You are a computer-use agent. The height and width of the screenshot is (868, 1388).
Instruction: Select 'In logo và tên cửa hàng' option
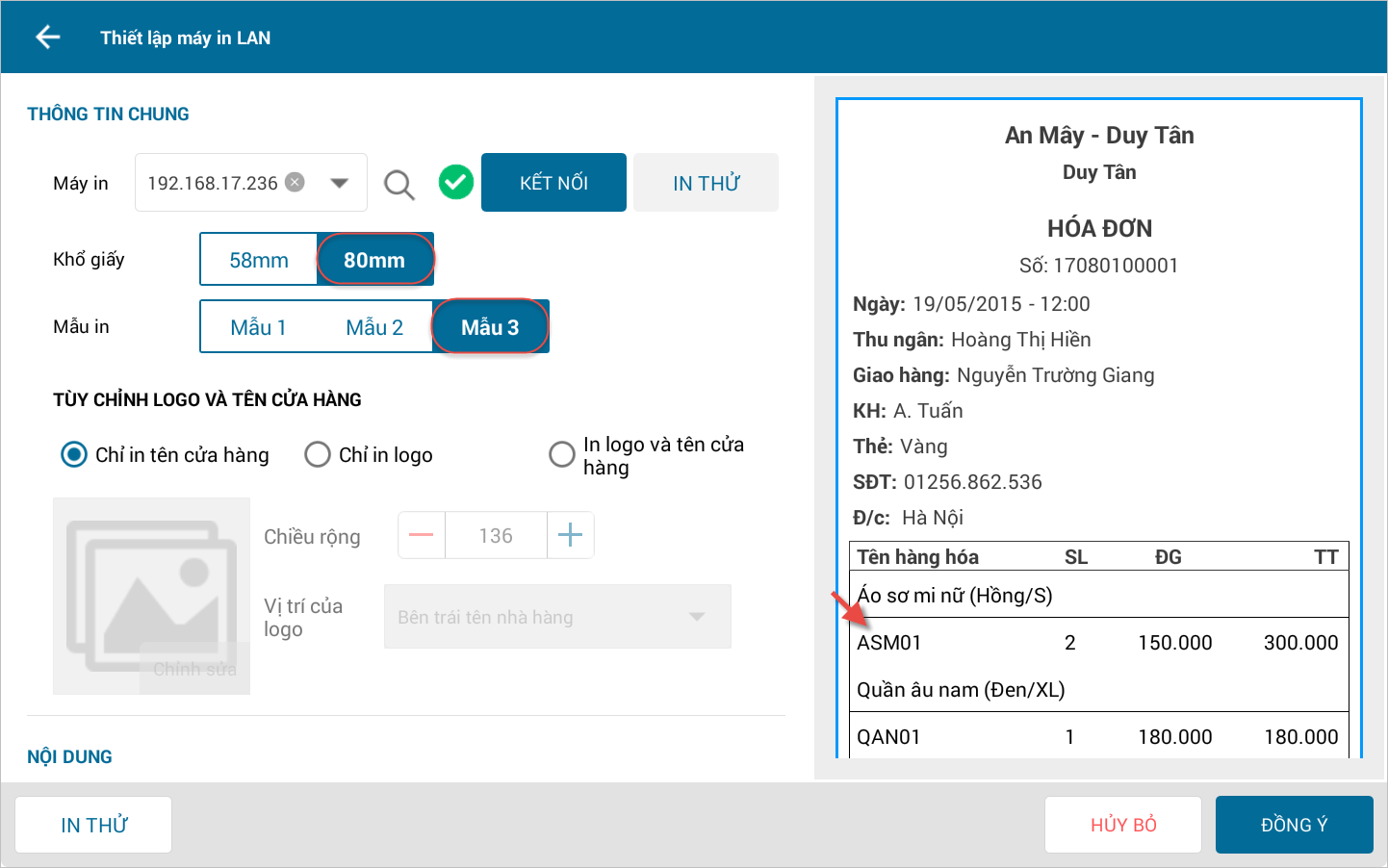[647, 455]
